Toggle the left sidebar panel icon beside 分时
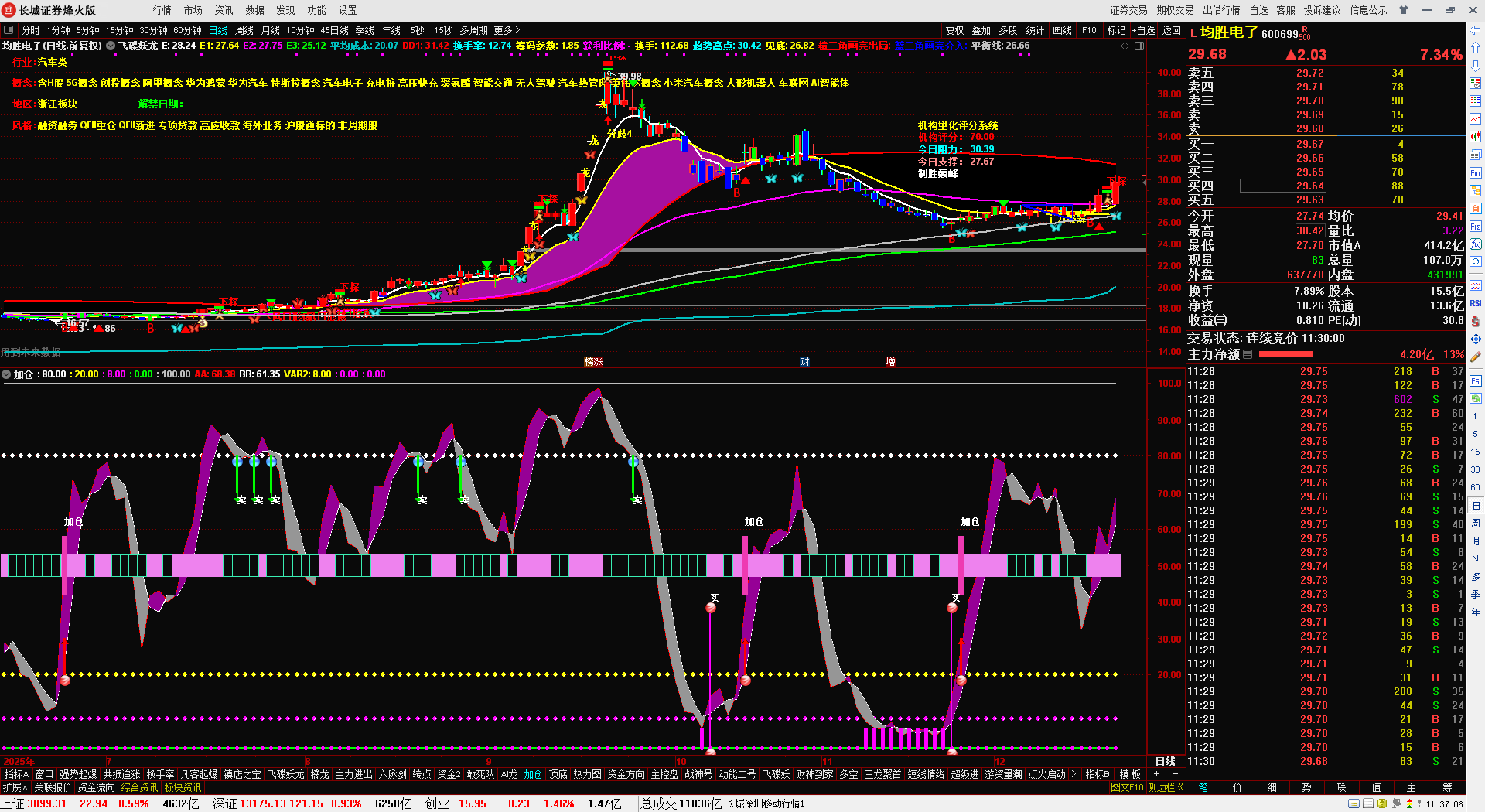 (9, 30)
